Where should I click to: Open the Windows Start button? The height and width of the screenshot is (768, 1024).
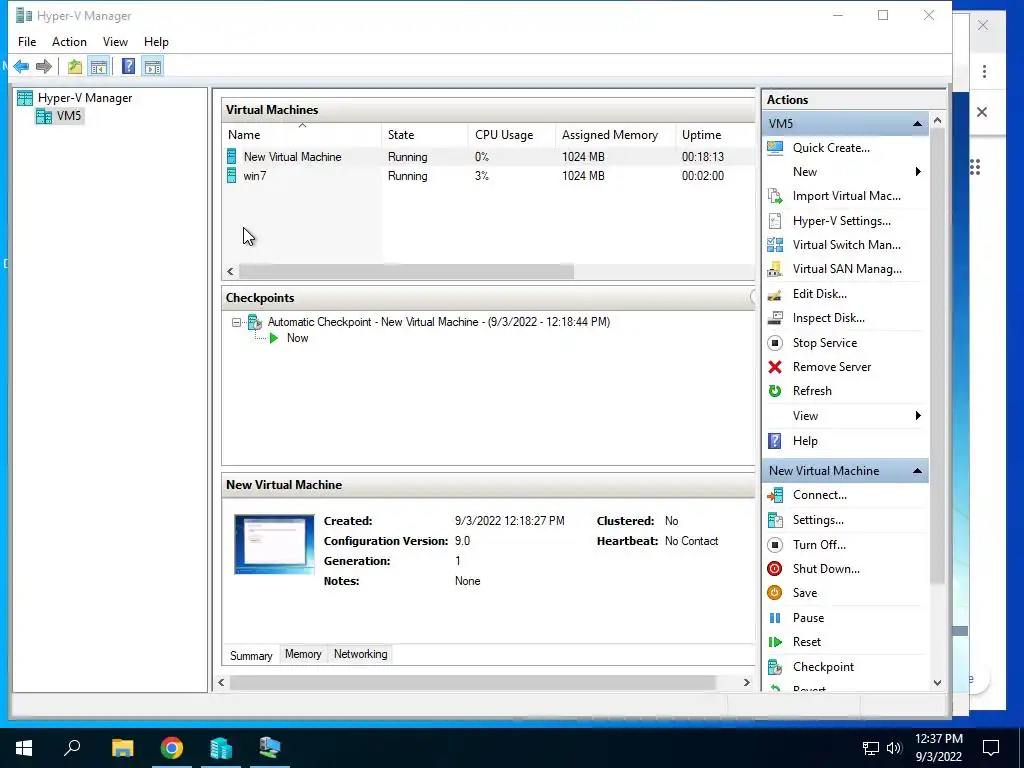click(x=24, y=748)
